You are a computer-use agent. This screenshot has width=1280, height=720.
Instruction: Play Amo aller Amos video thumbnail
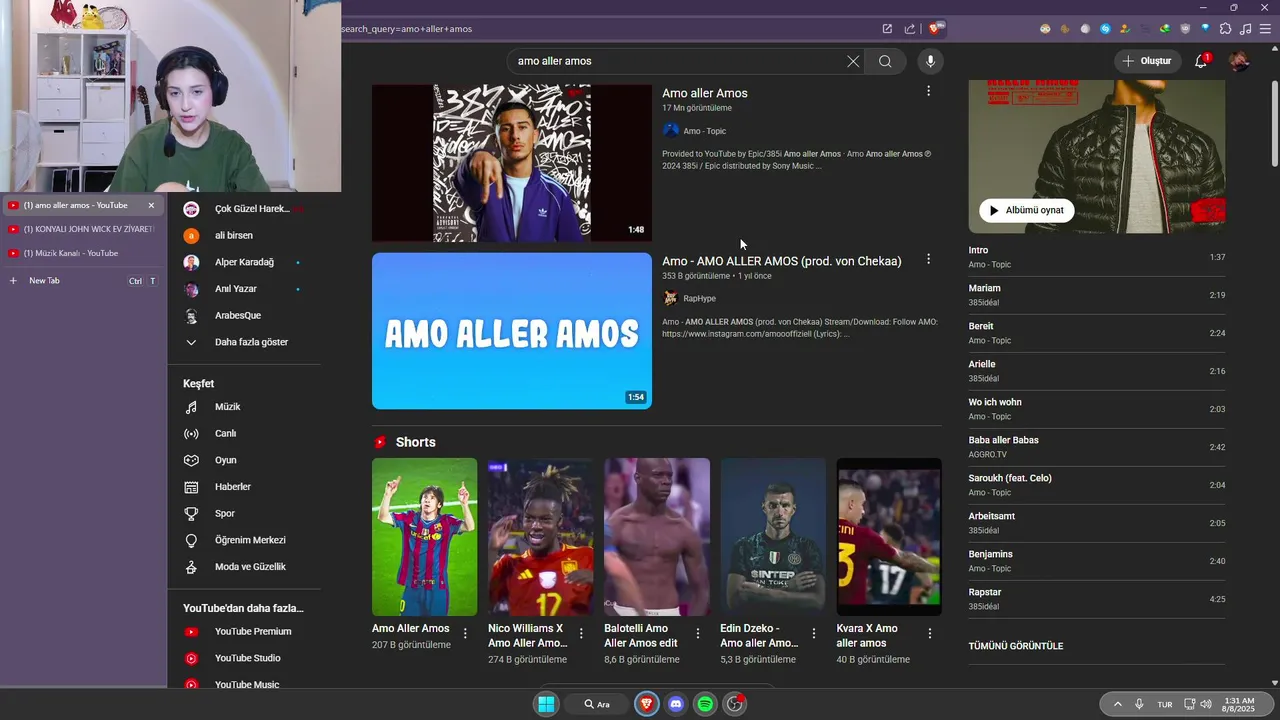(512, 163)
